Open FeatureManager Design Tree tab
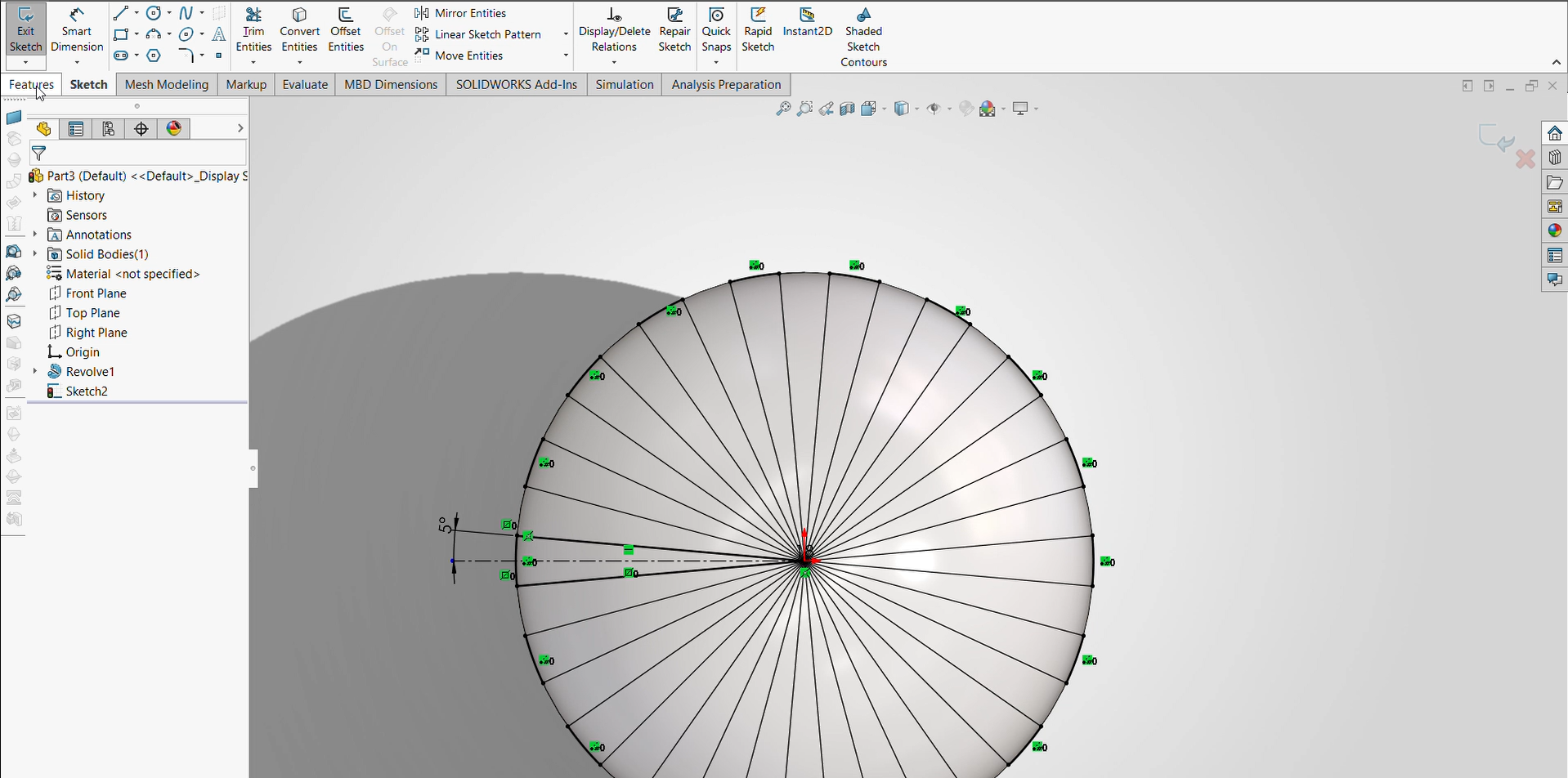Viewport: 1568px width, 778px height. click(43, 128)
